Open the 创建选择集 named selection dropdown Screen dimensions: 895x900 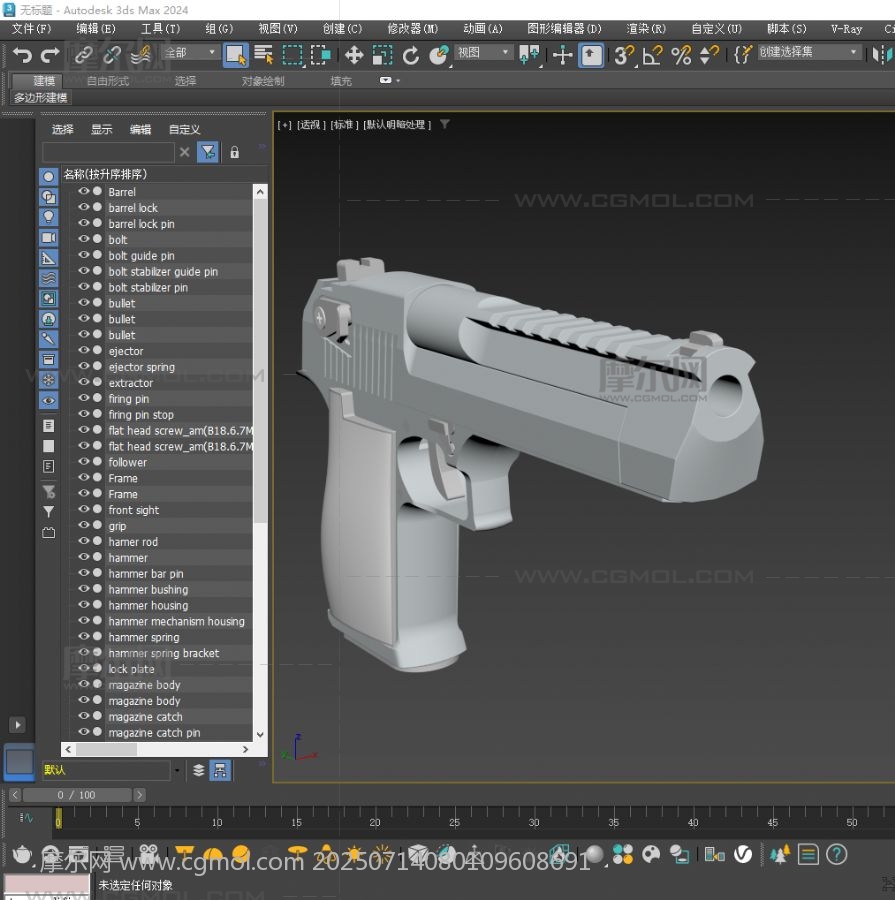(809, 52)
